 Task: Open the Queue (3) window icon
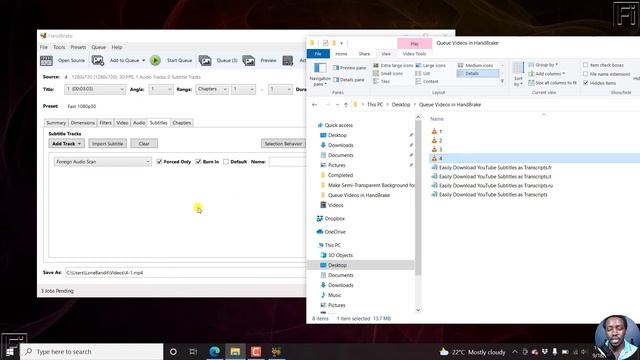[205, 60]
